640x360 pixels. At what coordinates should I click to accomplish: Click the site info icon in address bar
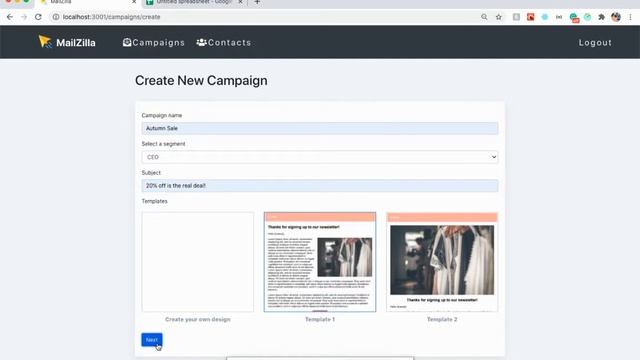[56, 17]
